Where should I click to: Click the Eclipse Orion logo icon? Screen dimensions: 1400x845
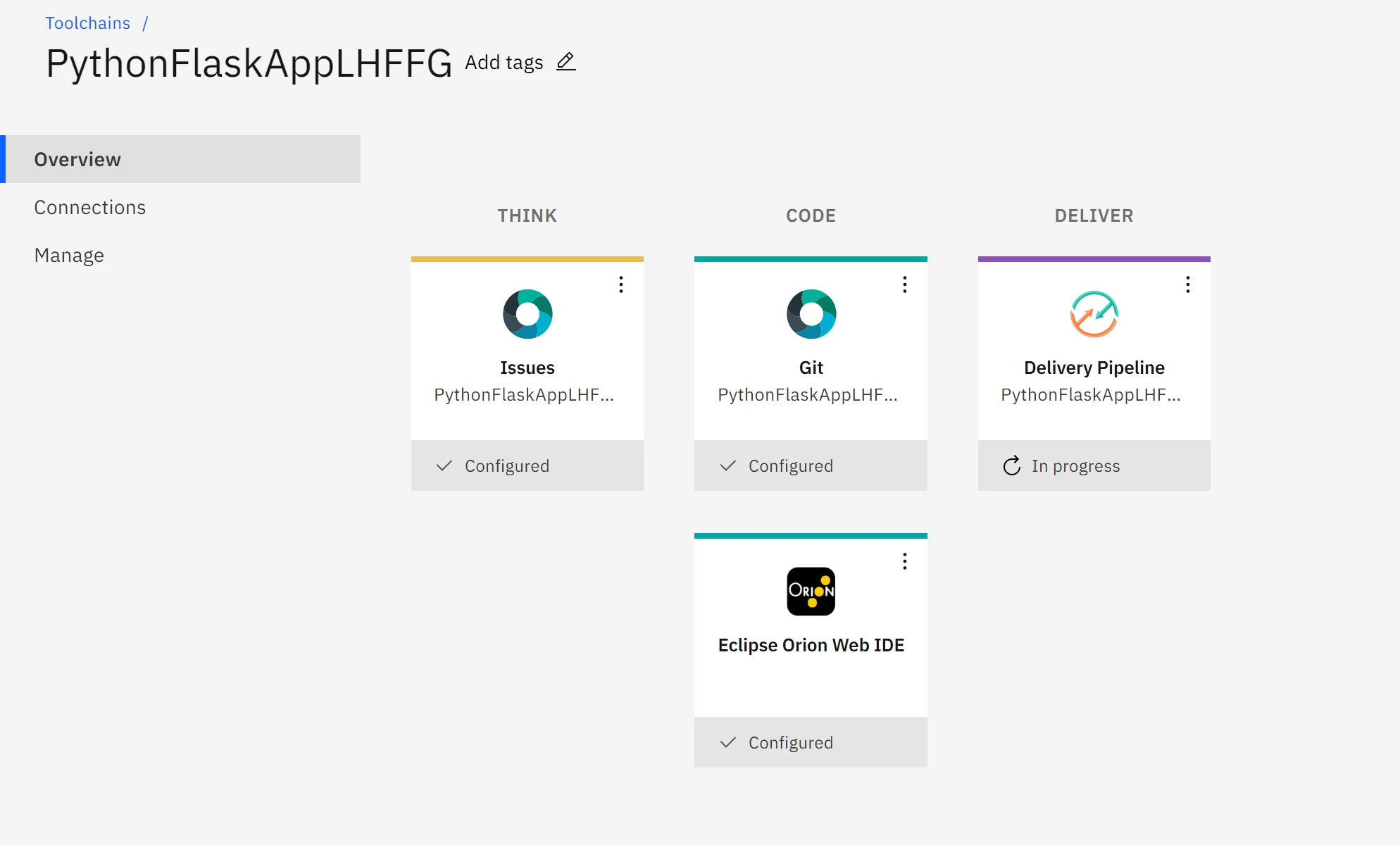[x=811, y=591]
